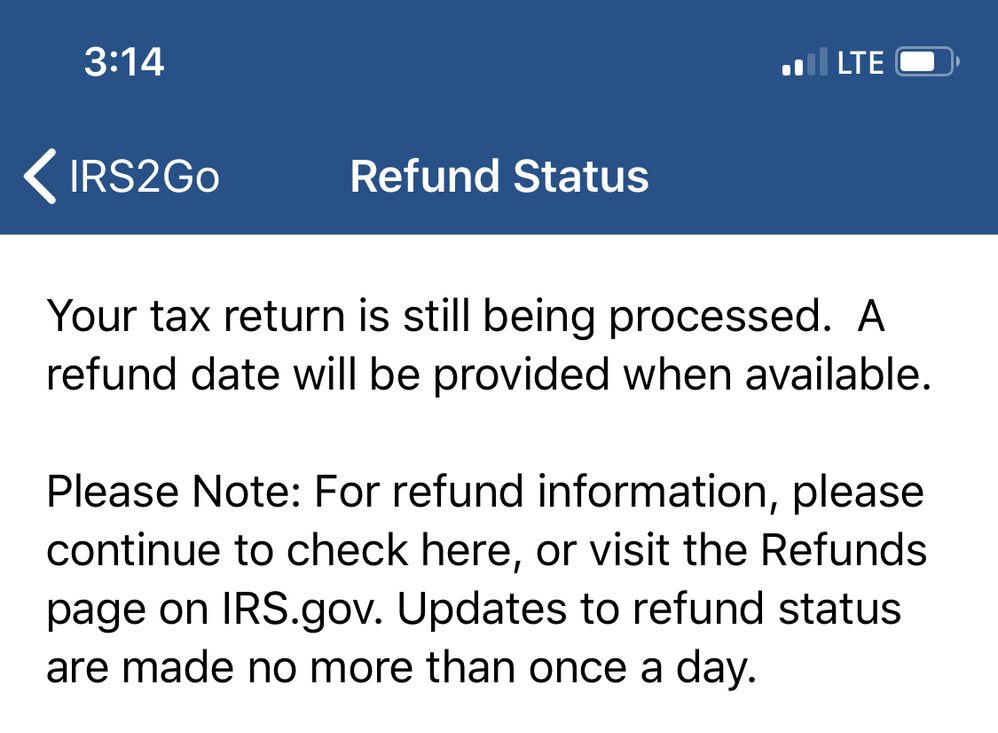Tap the 'refund date will be provided' line
The height and width of the screenshot is (733, 998).
pos(300,374)
